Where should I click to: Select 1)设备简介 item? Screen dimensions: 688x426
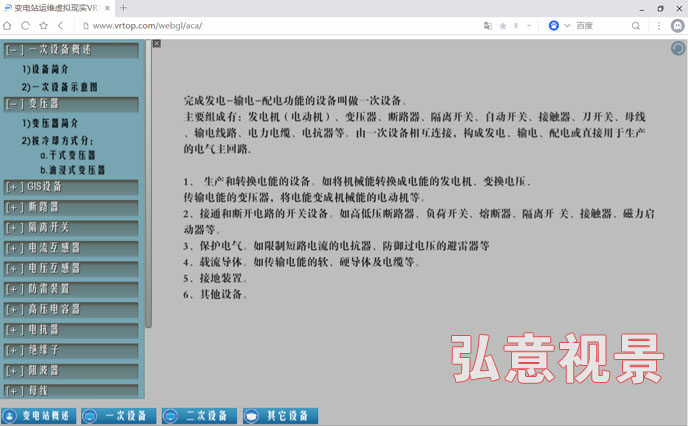tap(45, 69)
